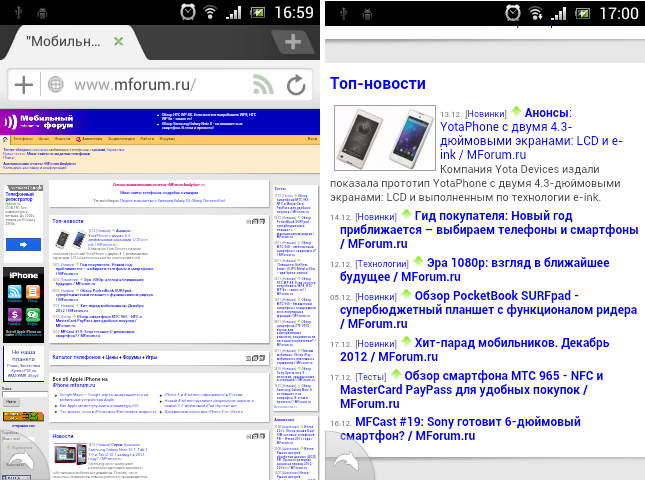Click the Топ-новости heading on zoomed page

pos(378,83)
